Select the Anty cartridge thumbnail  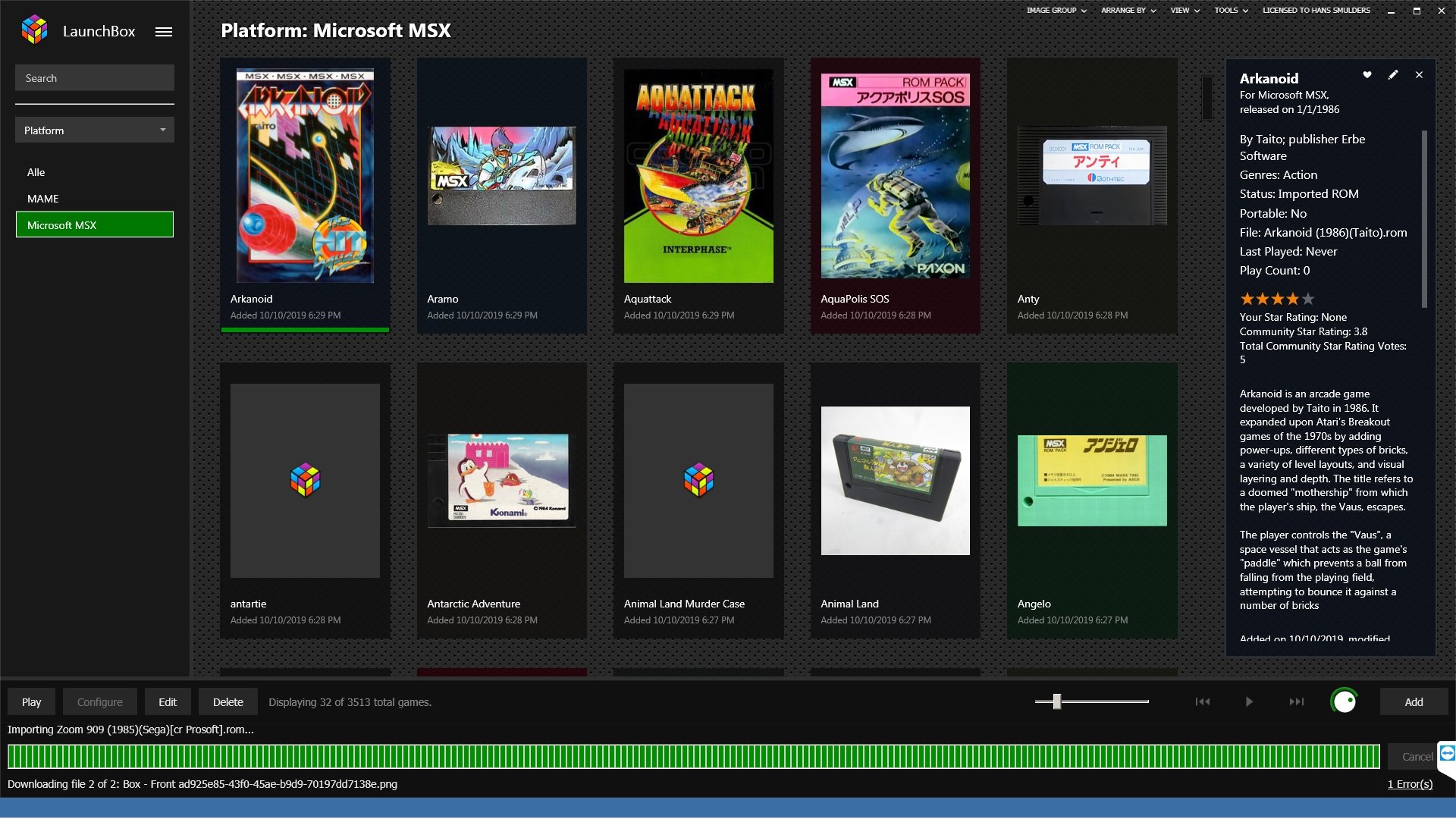click(x=1092, y=175)
